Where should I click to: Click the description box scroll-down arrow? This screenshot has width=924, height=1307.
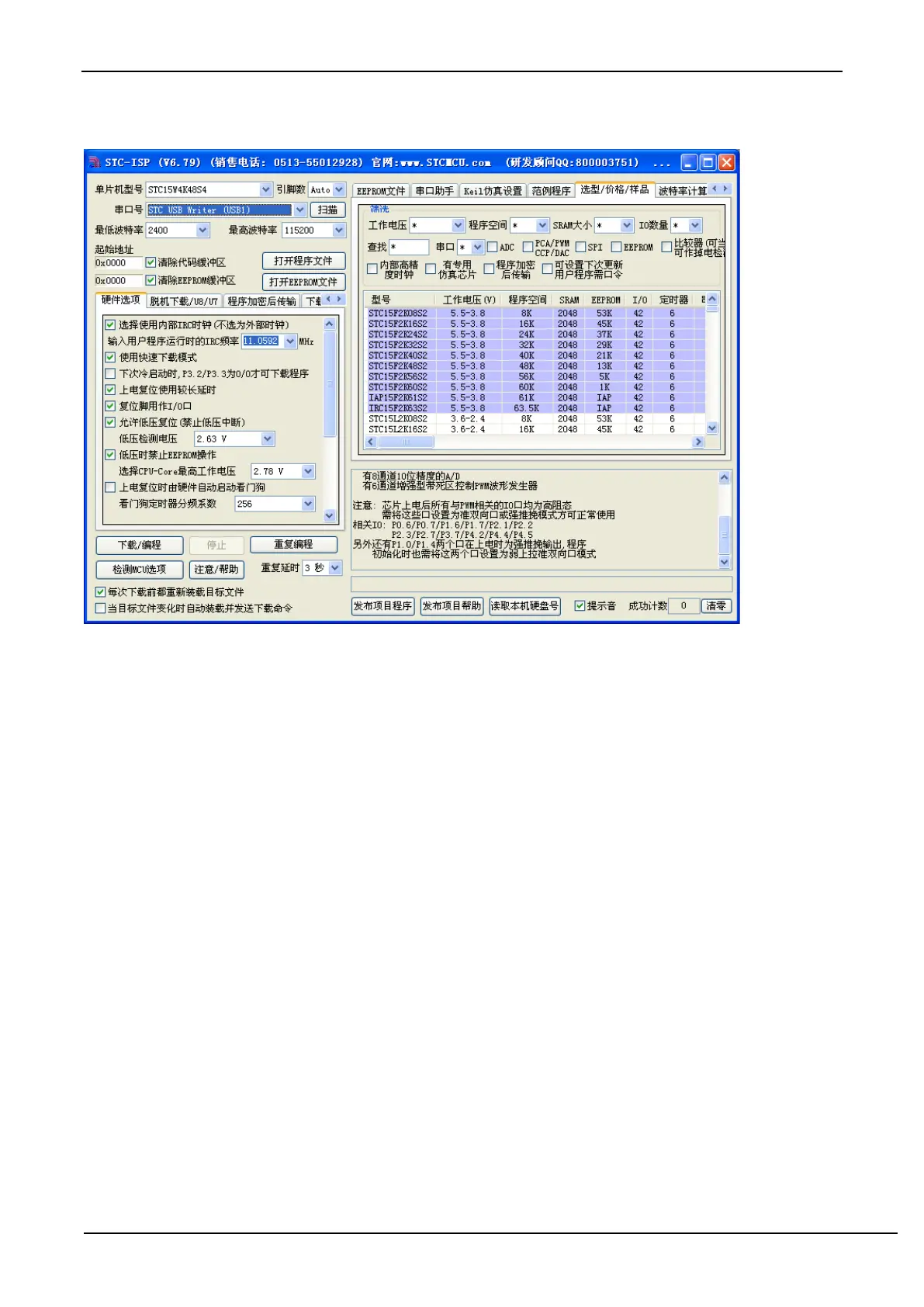pos(725,562)
